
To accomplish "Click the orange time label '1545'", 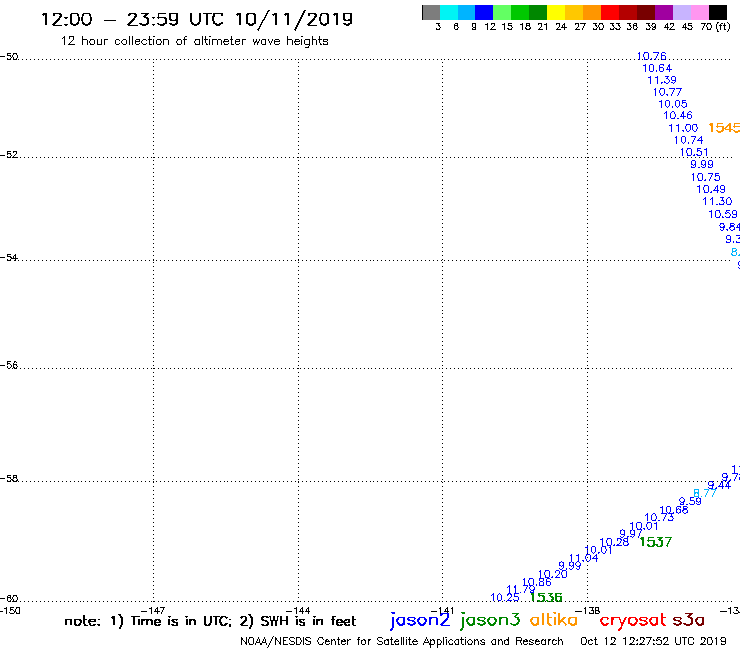I will [724, 128].
